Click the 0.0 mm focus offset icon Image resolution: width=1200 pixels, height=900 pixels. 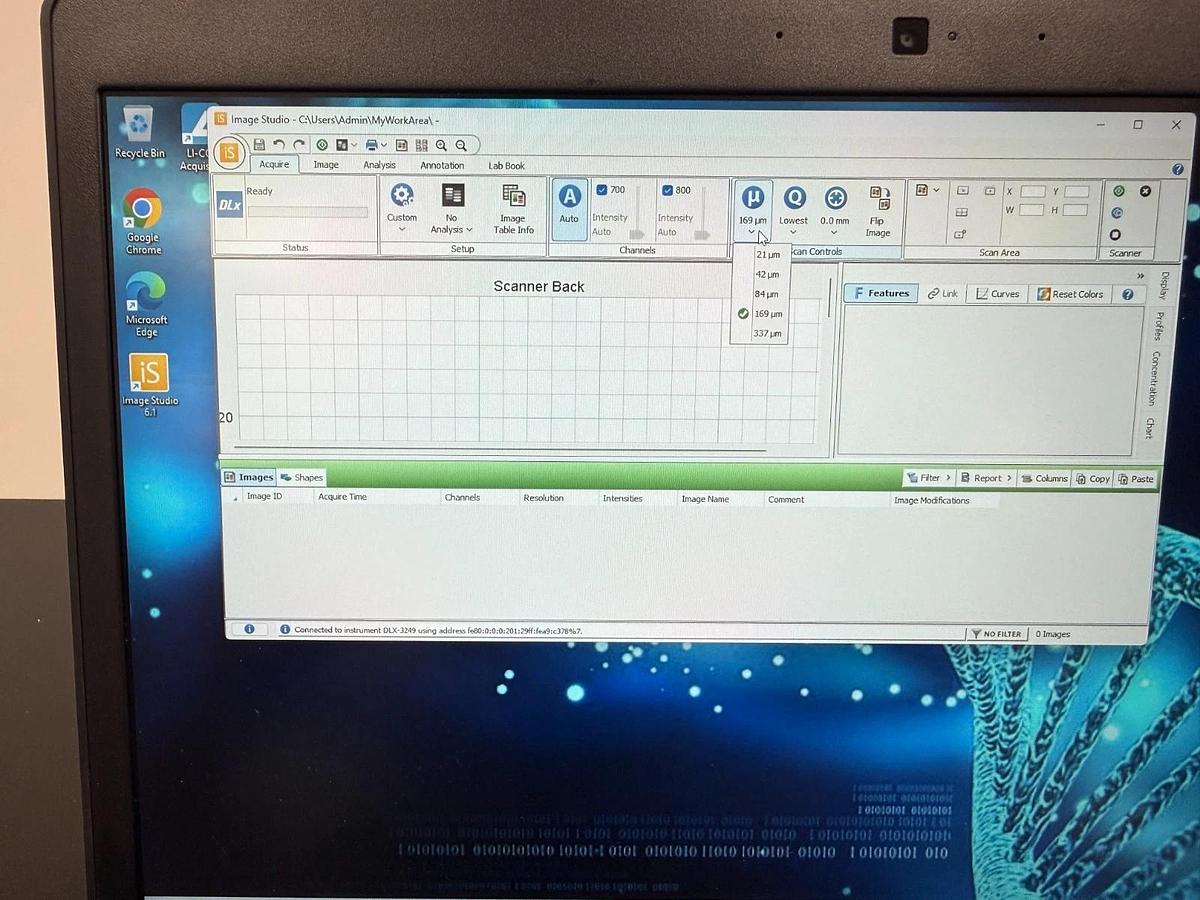click(835, 197)
